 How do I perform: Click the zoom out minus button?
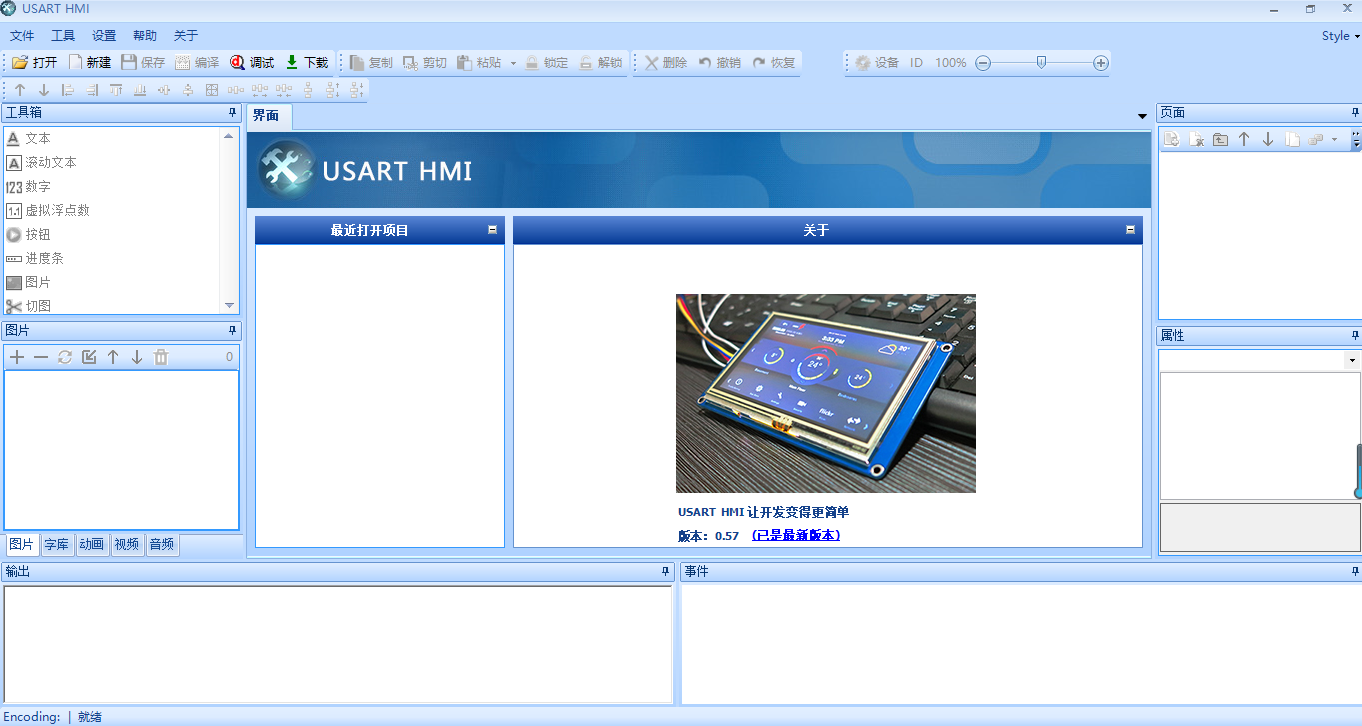tap(983, 62)
